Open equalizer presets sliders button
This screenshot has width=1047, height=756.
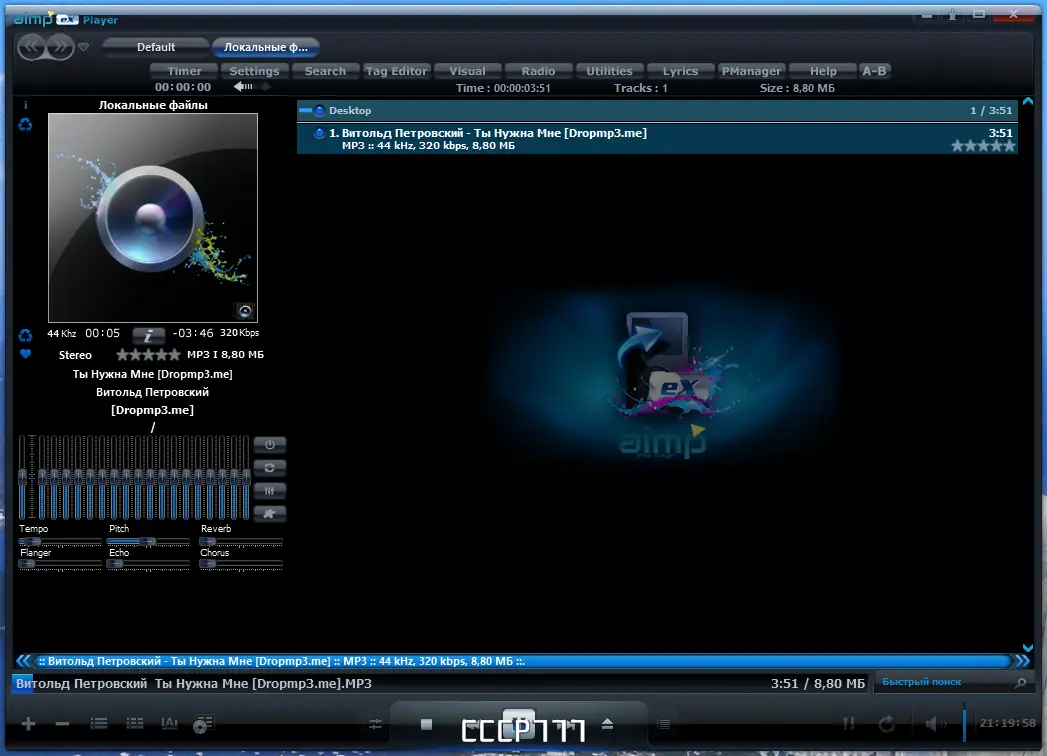[270, 491]
